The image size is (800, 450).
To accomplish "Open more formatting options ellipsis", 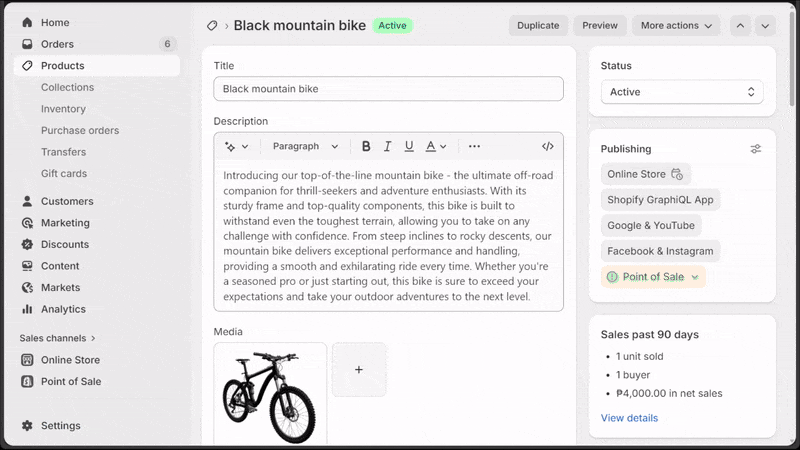I will tap(474, 146).
